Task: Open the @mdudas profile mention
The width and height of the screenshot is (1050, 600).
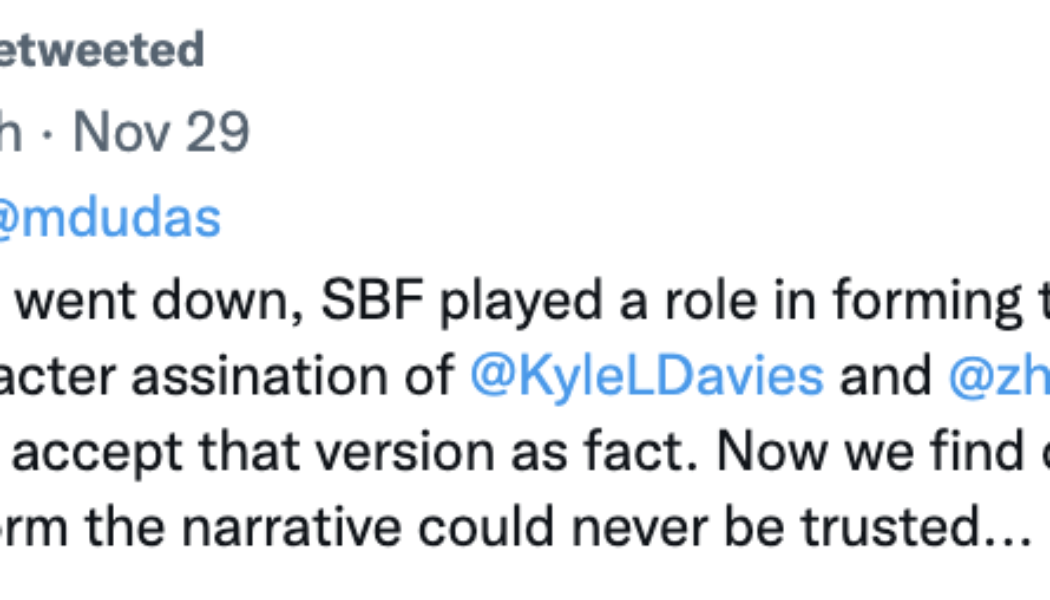Action: 112,216
